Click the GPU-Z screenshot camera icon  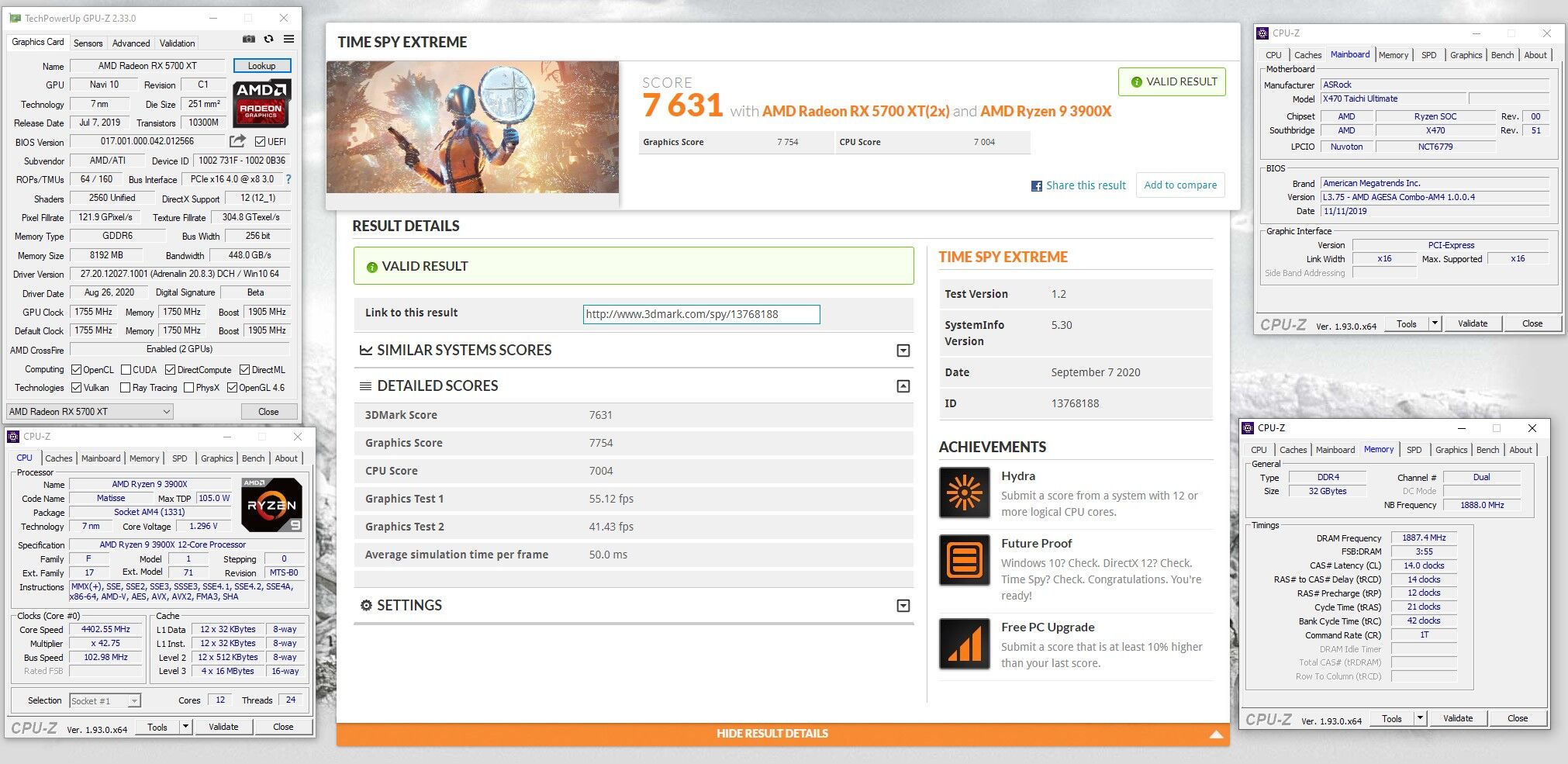pos(248,39)
